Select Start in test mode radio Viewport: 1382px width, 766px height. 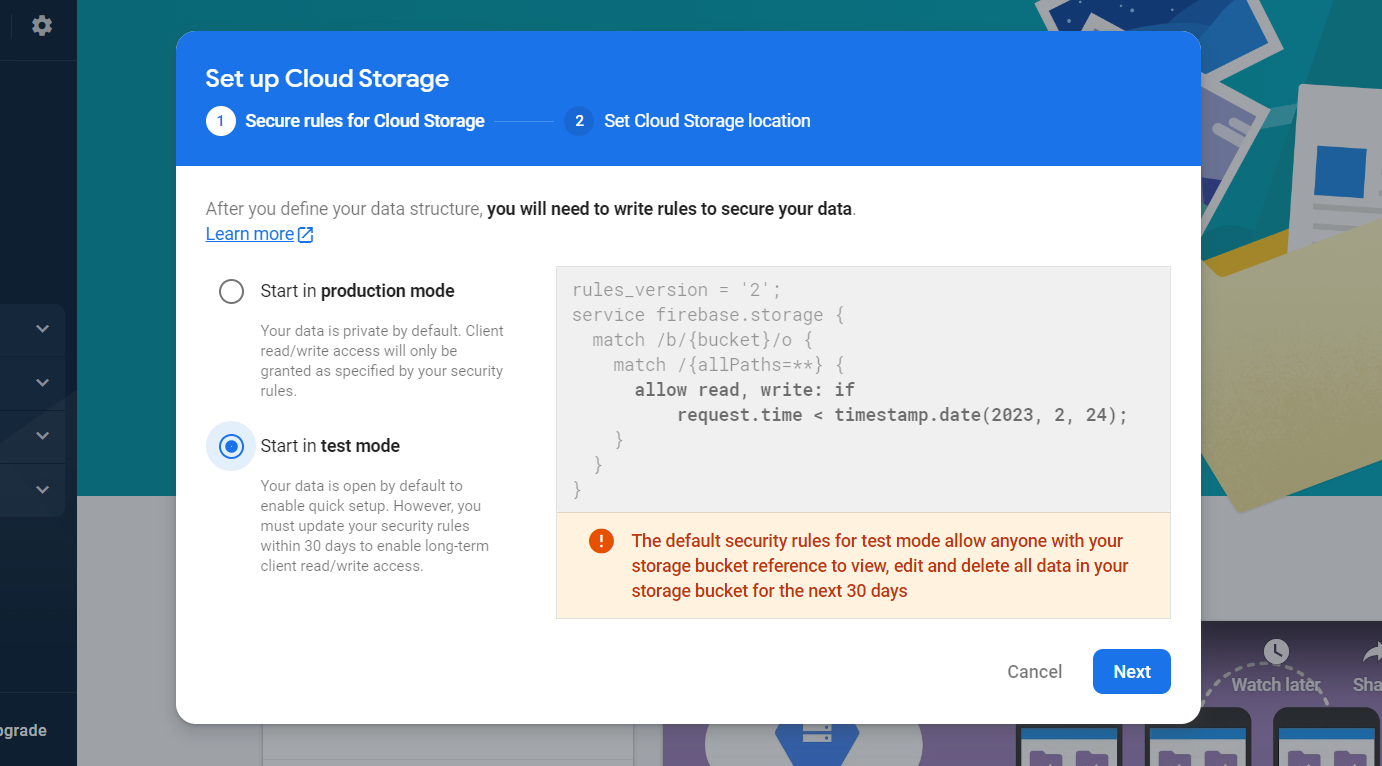(x=231, y=446)
